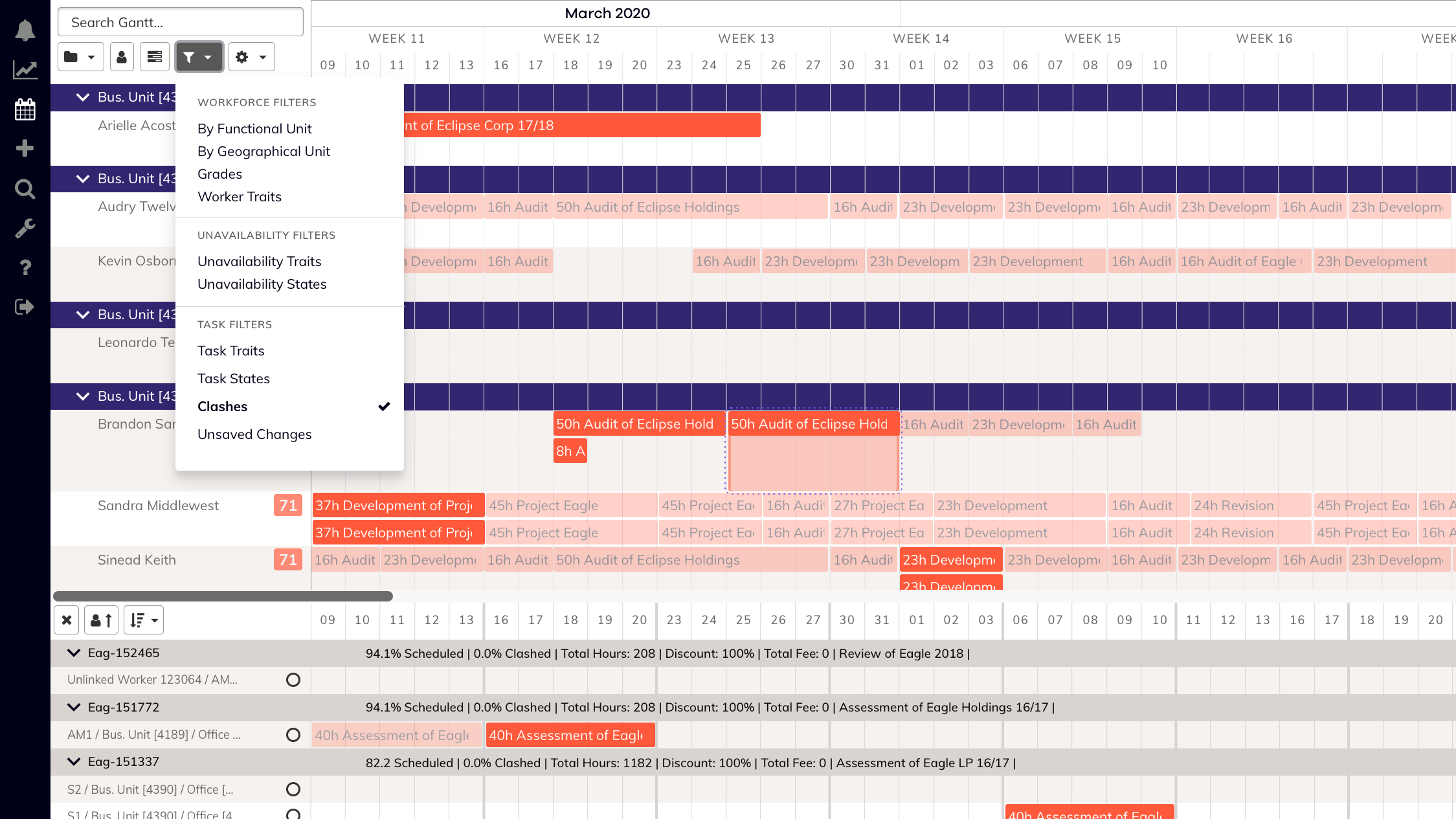Screen dimensions: 1456x819
Task: Open the calendar icon in sidebar
Action: tap(25, 109)
